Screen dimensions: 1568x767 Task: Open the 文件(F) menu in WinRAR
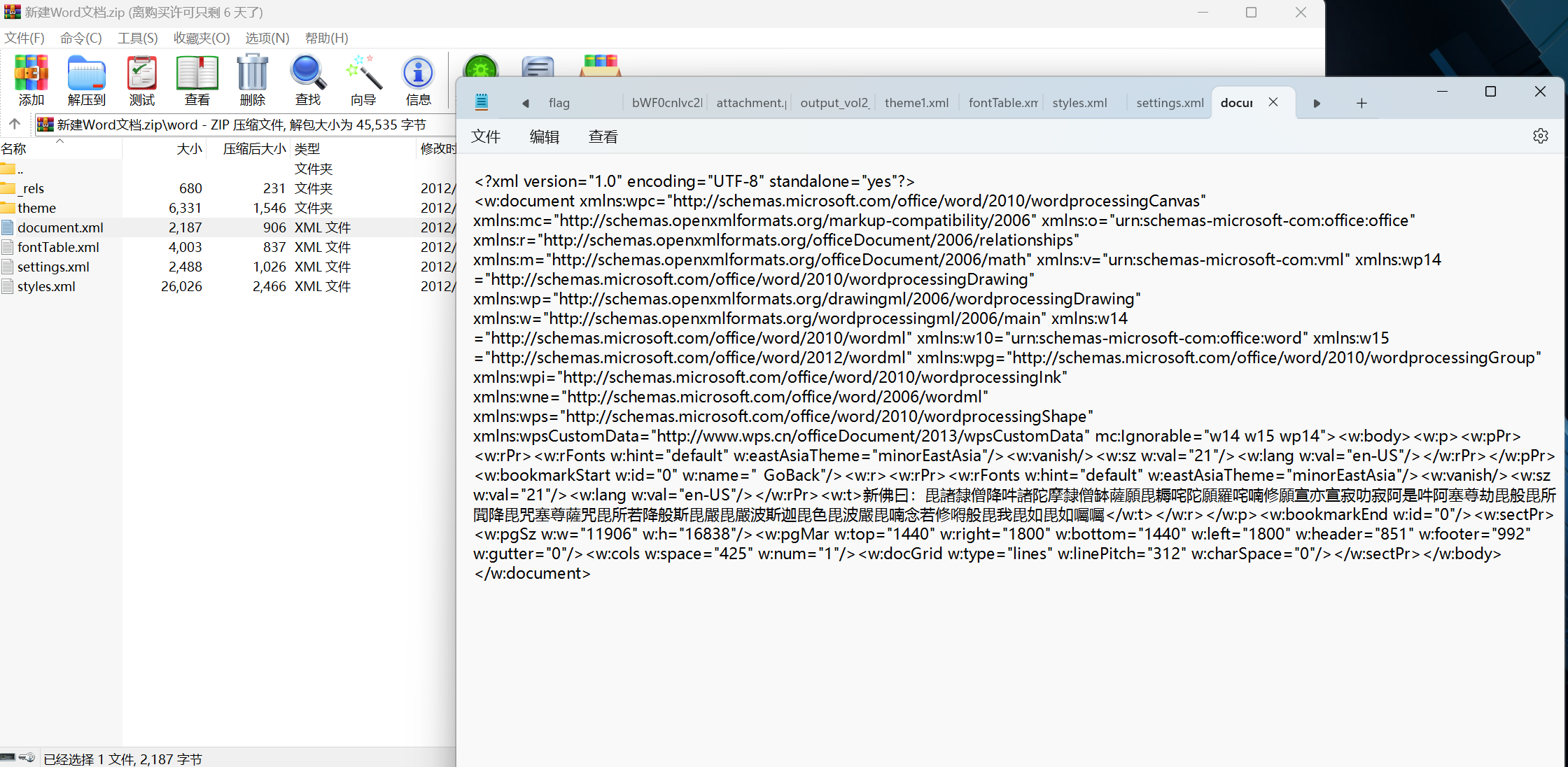(x=24, y=38)
